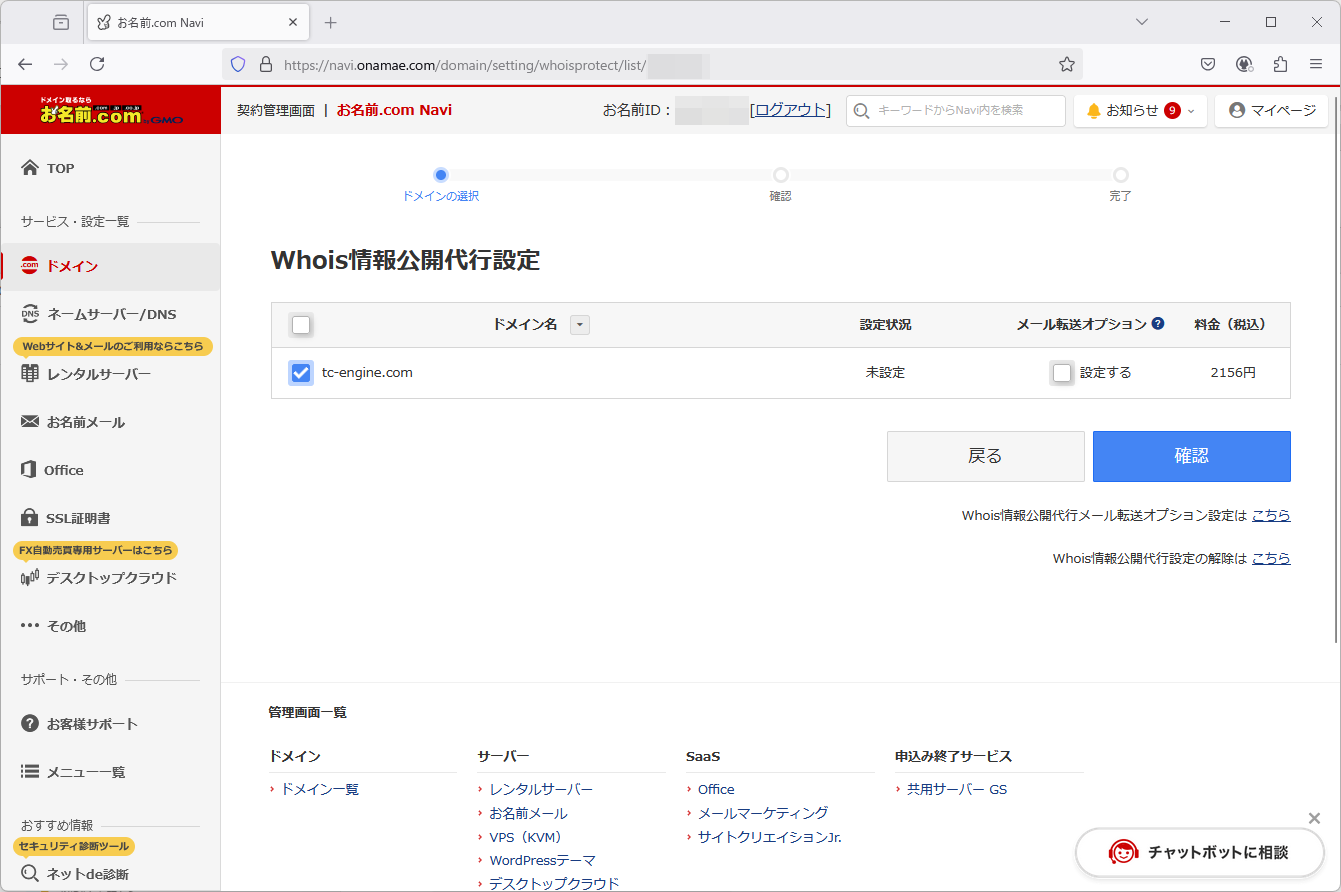This screenshot has height=892, width=1341.
Task: Open the ドメイン menu in sidebar
Action: click(72, 266)
